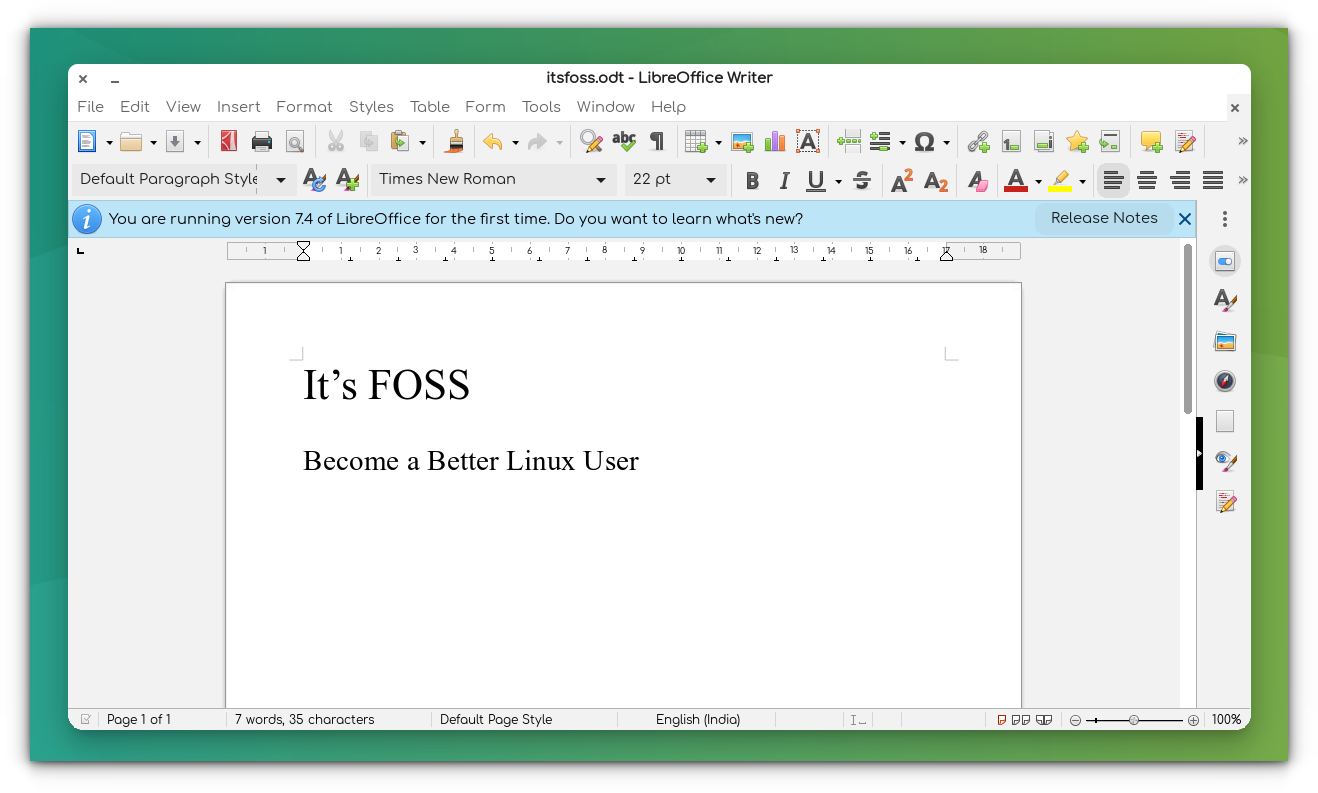The width and height of the screenshot is (1318, 793).
Task: Select the Clone Formatting paintbrush
Action: tap(455, 142)
